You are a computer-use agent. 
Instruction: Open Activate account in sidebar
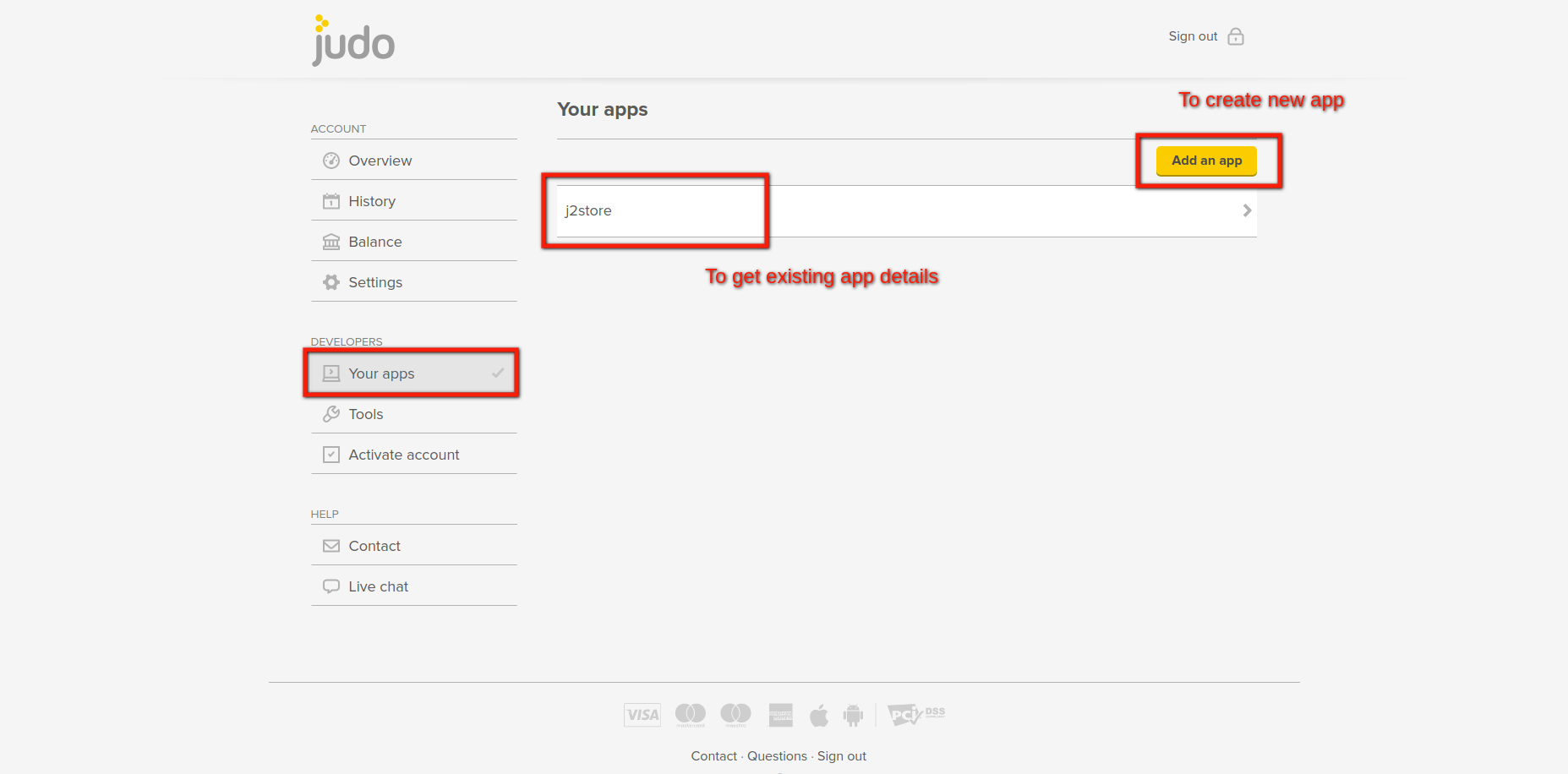(x=414, y=455)
